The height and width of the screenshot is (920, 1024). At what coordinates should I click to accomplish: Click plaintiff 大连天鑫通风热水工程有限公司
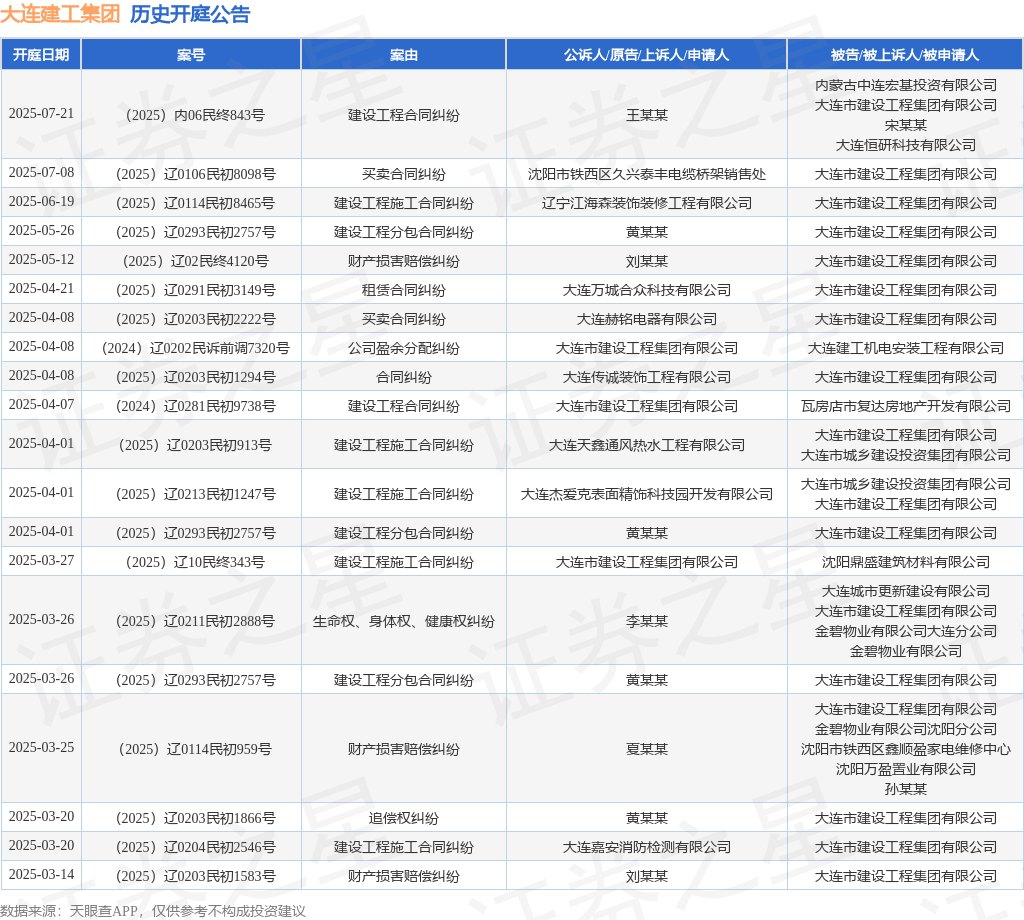647,445
